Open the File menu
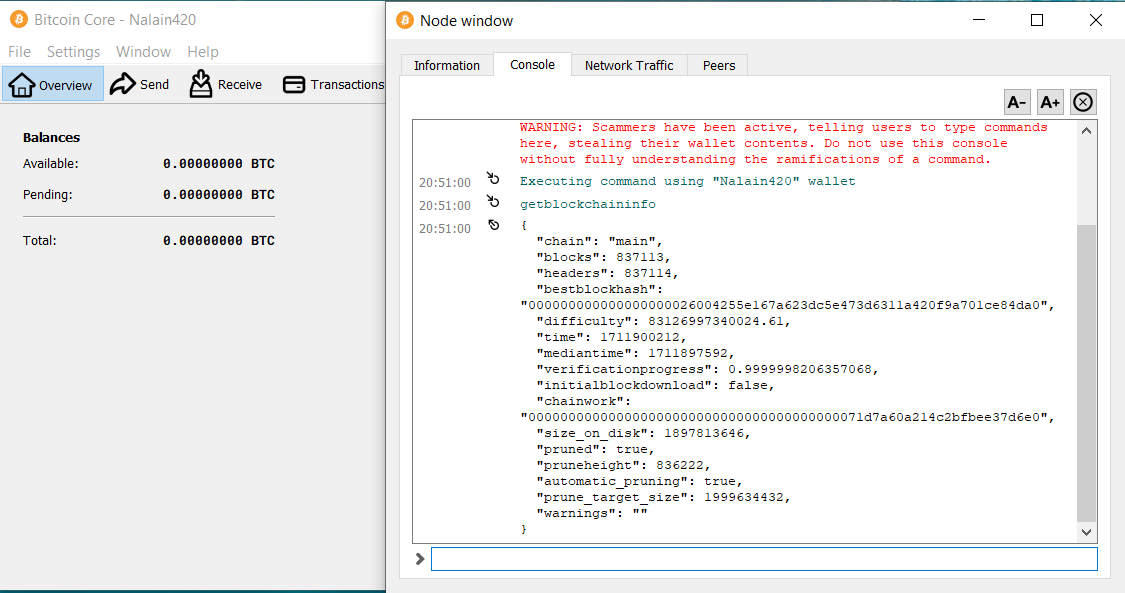The width and height of the screenshot is (1125, 593). coord(19,52)
